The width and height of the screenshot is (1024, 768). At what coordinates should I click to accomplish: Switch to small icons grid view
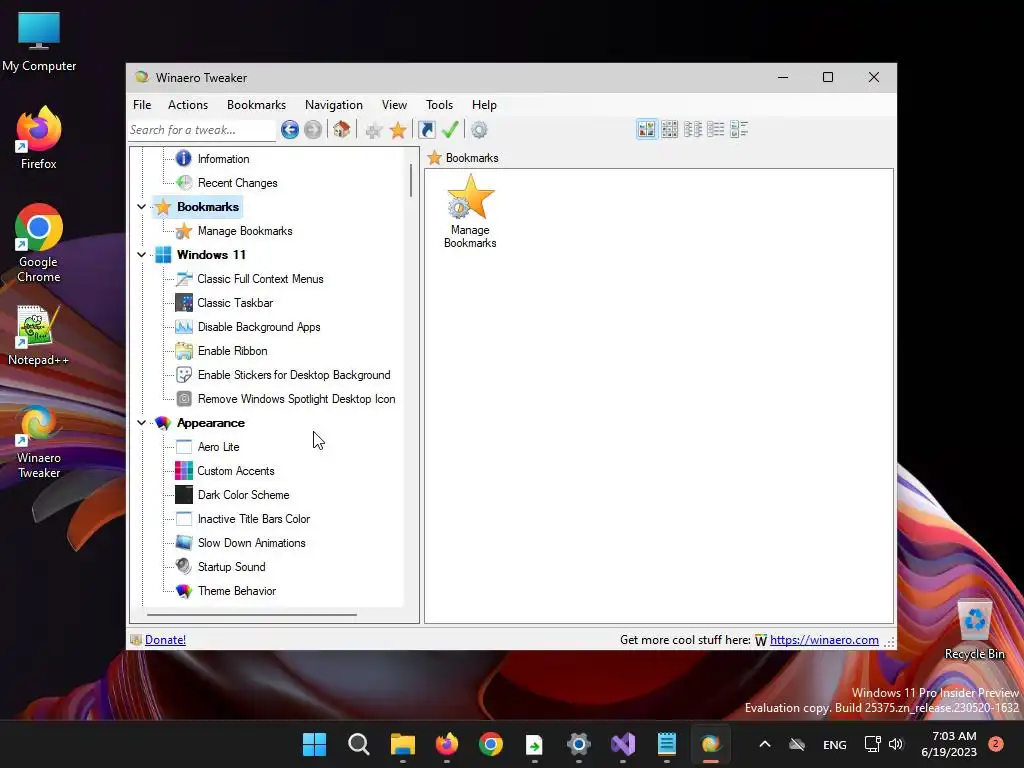click(x=669, y=129)
